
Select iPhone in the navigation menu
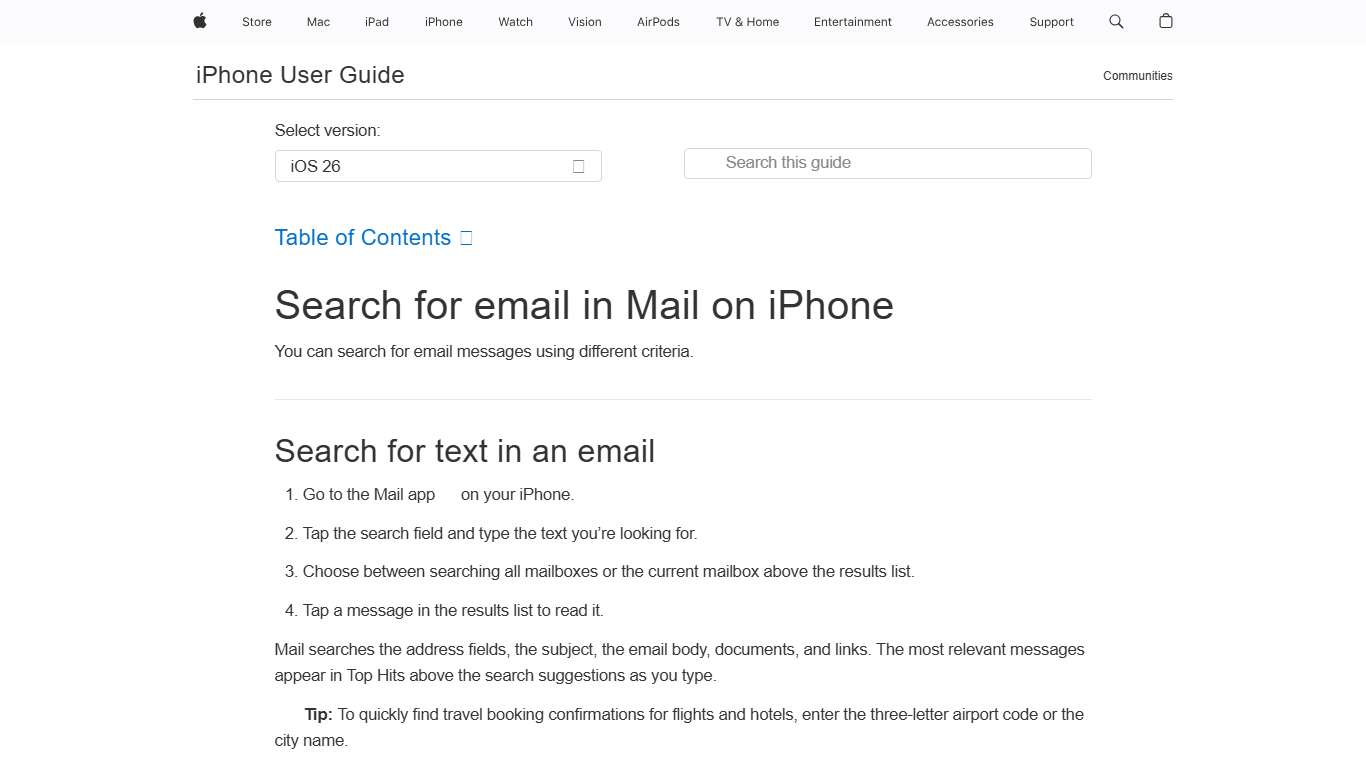coord(443,21)
